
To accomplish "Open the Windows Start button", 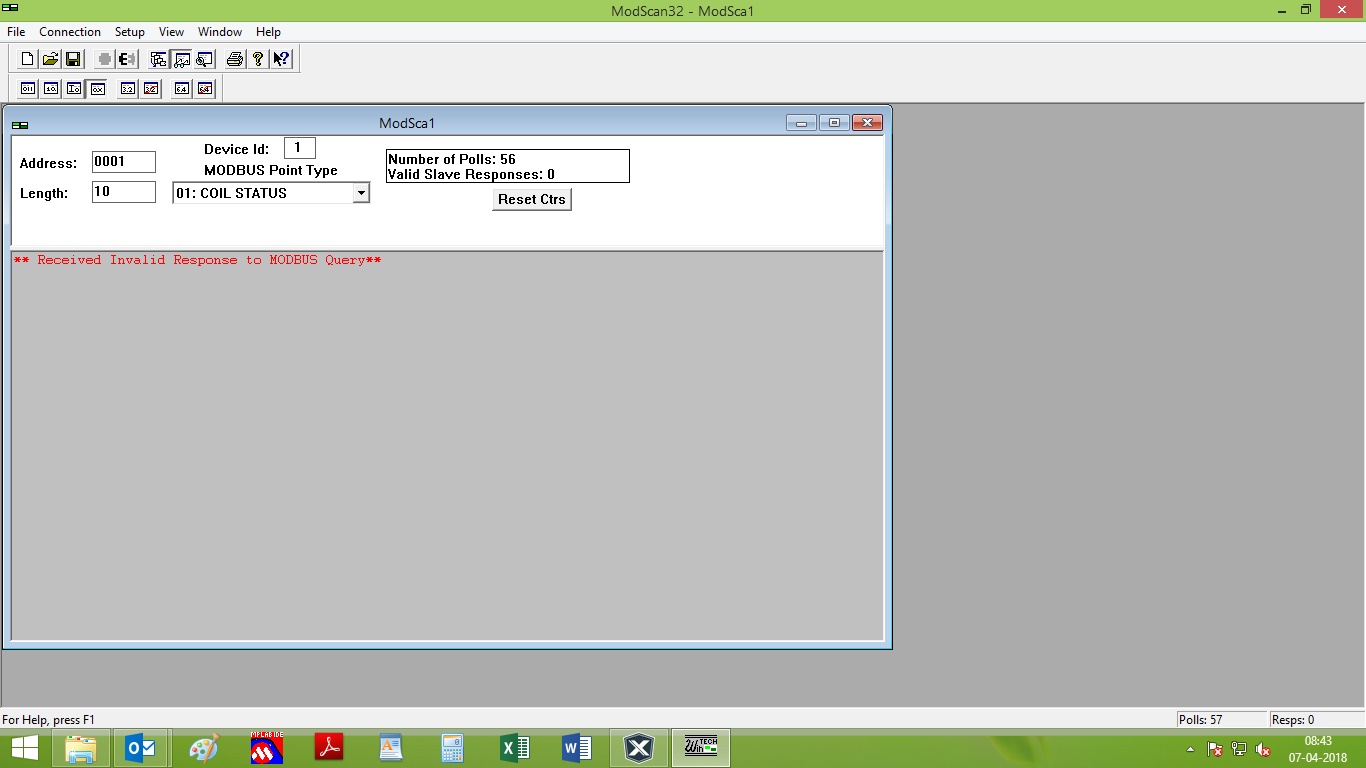I will (25, 748).
